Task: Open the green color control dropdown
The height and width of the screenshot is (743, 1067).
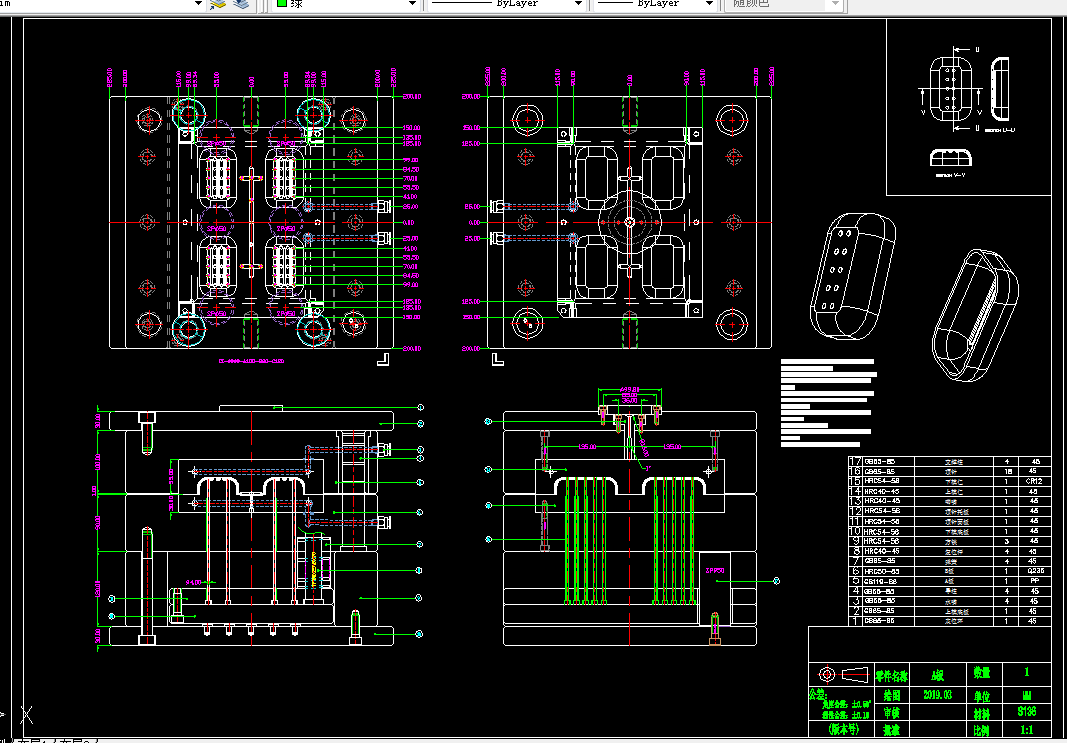Action: [412, 3]
